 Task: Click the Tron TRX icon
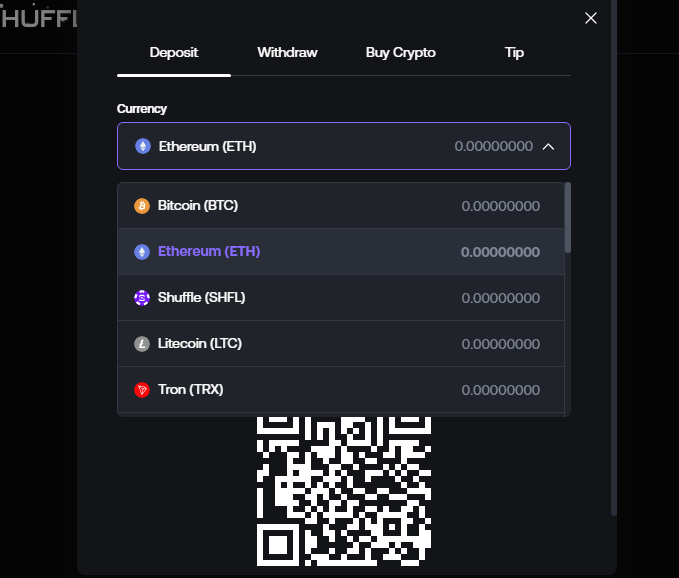[142, 390]
